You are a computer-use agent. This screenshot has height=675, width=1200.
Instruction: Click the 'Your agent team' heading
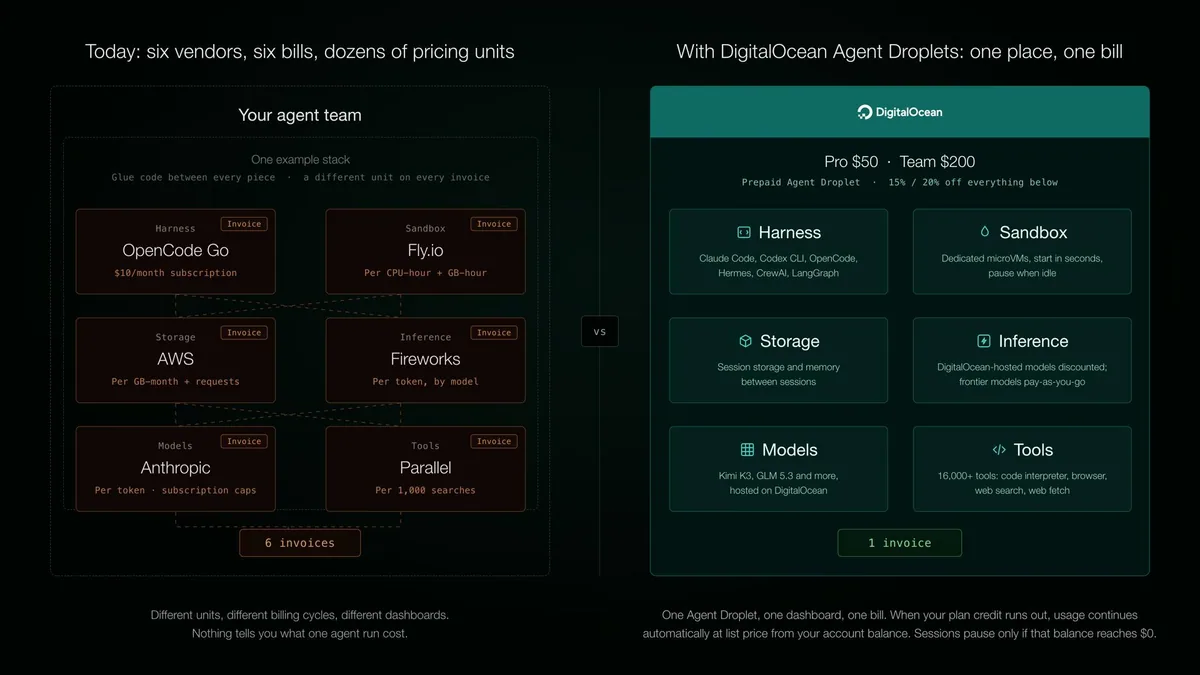[300, 115]
